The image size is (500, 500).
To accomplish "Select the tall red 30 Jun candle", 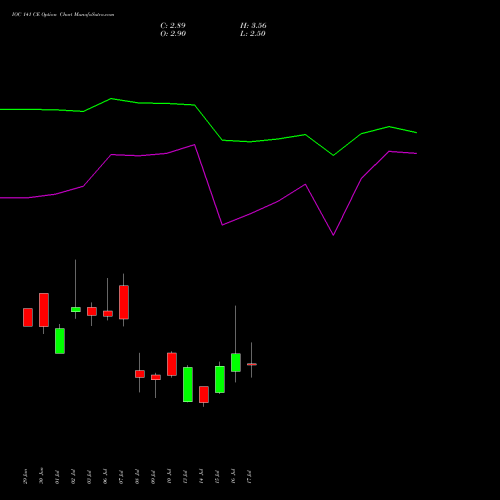I will coord(44,310).
